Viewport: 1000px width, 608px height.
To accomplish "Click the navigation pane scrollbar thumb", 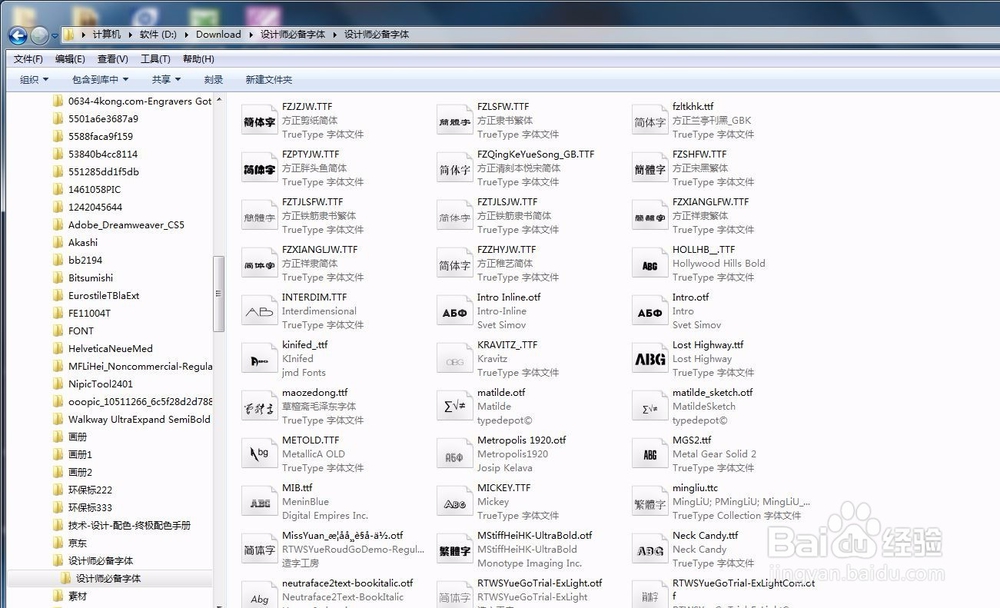I will point(219,293).
